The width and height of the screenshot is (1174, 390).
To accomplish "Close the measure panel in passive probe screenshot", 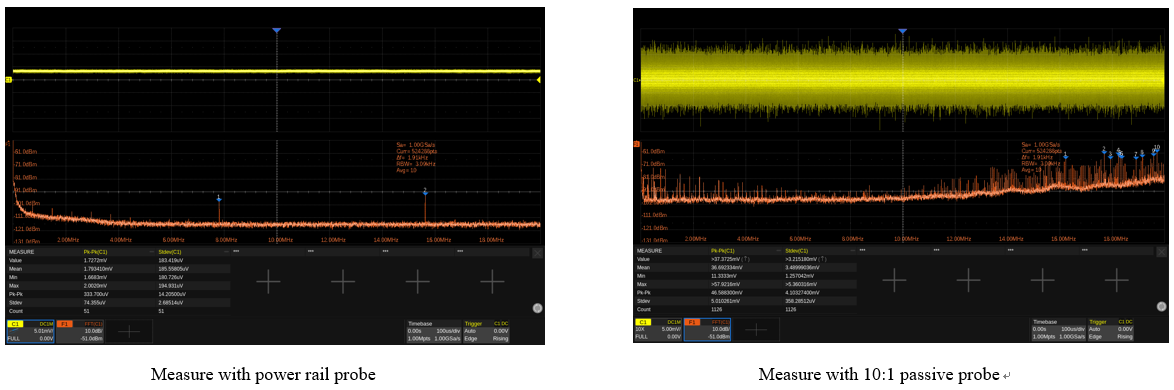I will coord(1162,253).
